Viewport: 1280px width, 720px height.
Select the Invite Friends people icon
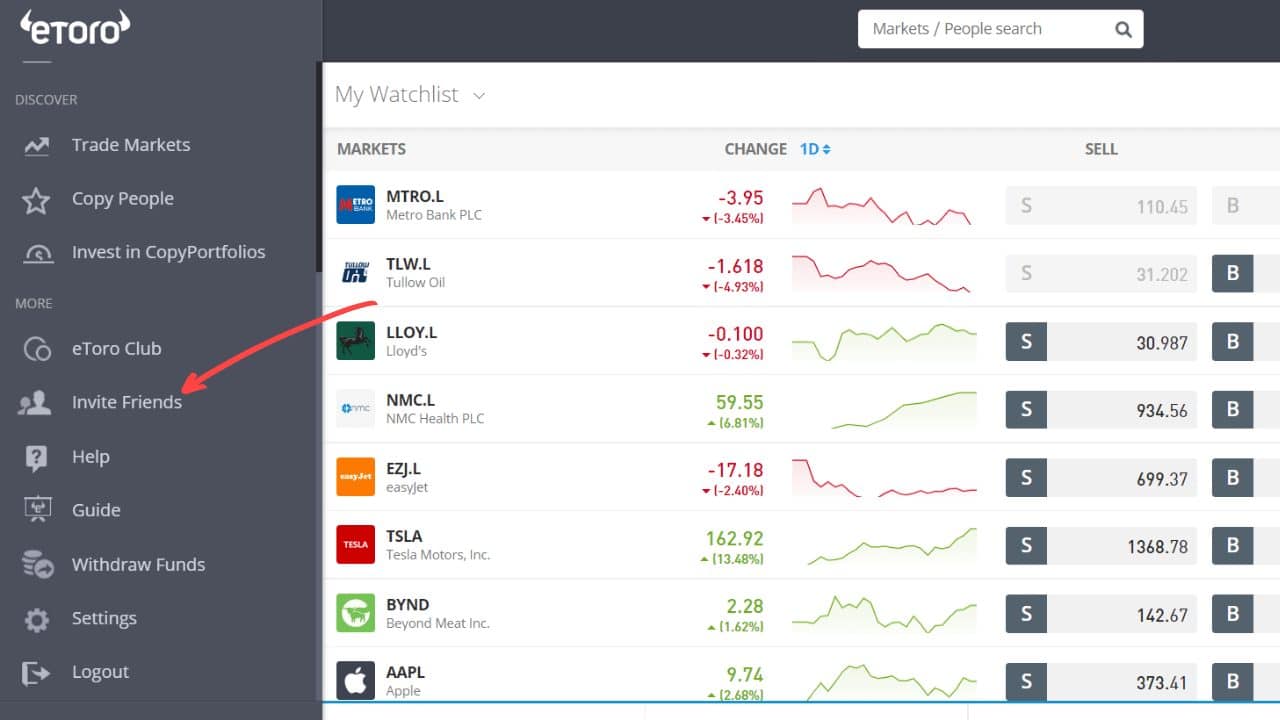(x=36, y=402)
